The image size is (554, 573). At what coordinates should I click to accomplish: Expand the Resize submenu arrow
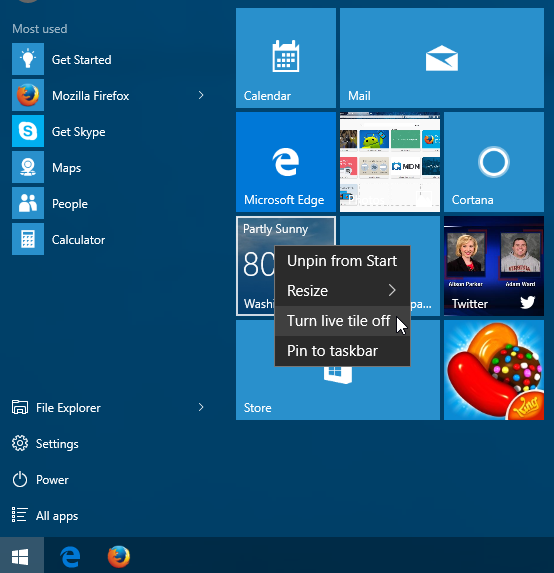pyautogui.click(x=392, y=291)
